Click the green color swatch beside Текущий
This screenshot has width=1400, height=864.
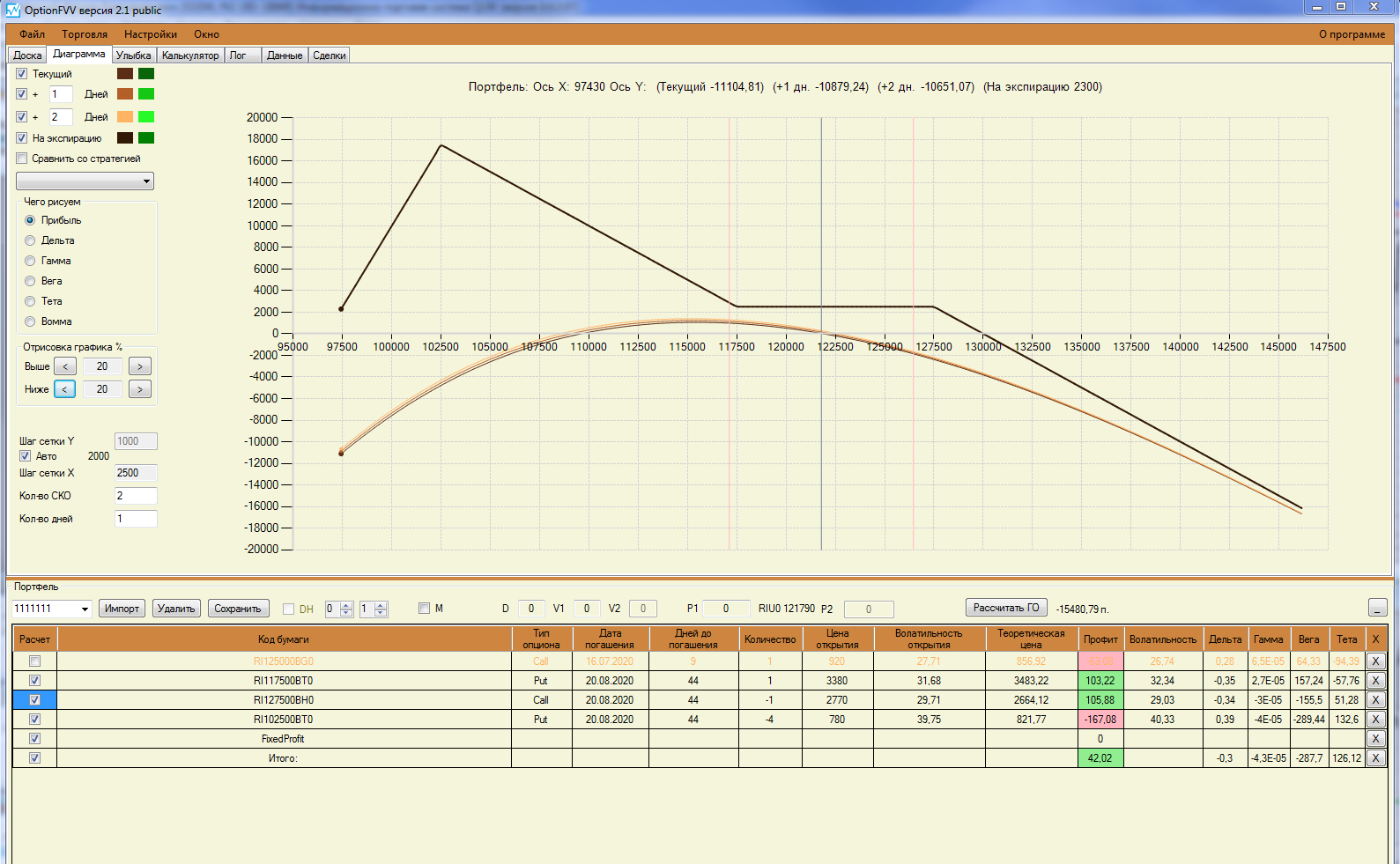tap(146, 74)
